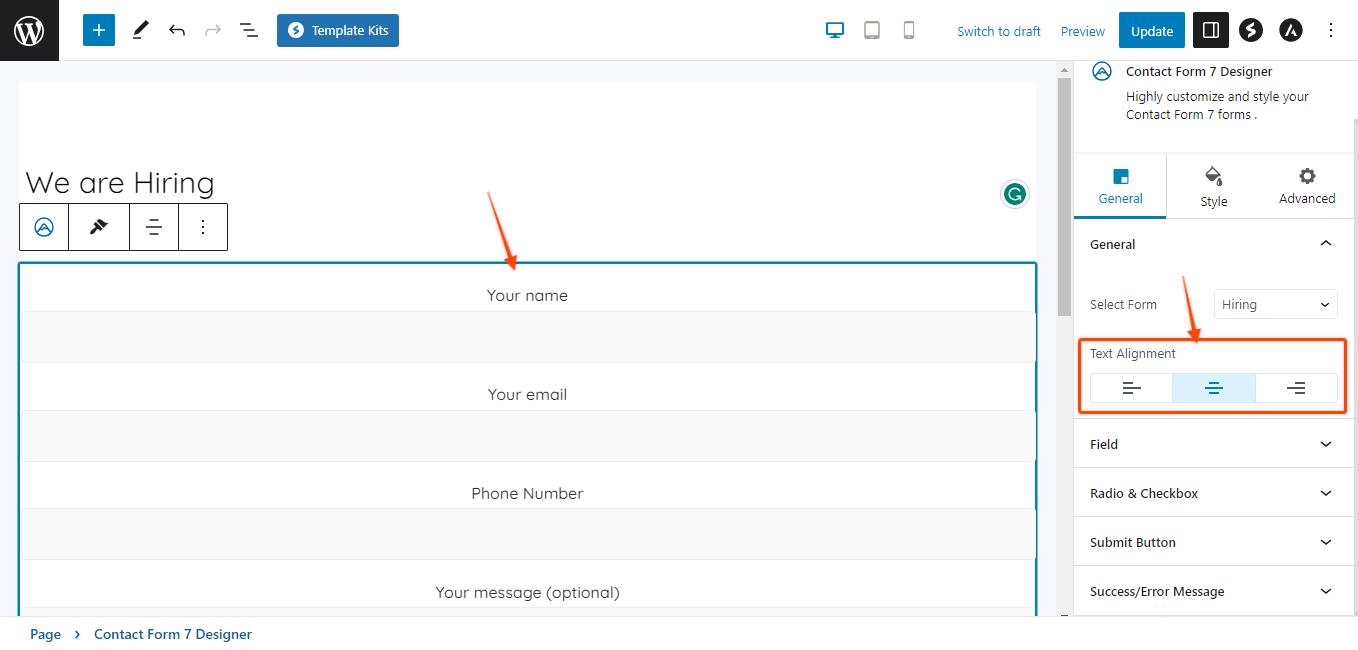Expand the Submit Button section

(x=1213, y=542)
